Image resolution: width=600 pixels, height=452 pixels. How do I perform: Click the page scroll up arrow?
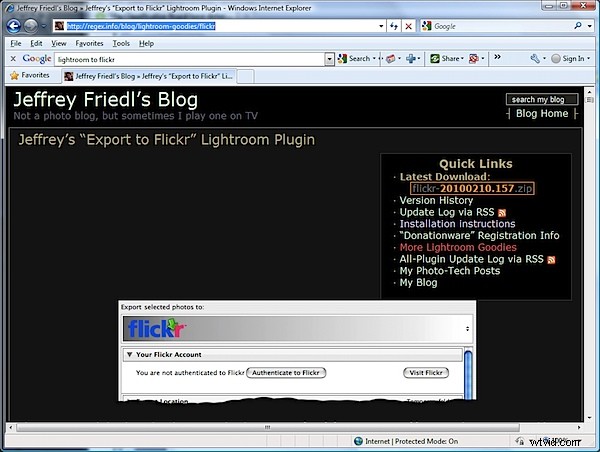[x=590, y=92]
